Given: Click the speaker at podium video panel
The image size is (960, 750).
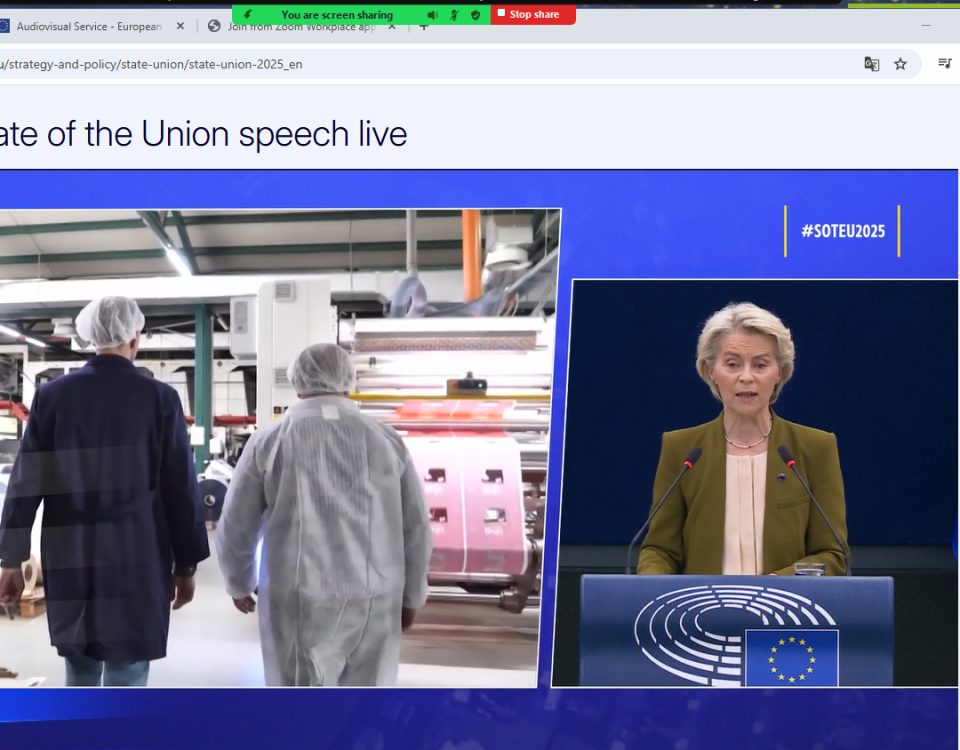Looking at the screenshot, I should click(755, 482).
